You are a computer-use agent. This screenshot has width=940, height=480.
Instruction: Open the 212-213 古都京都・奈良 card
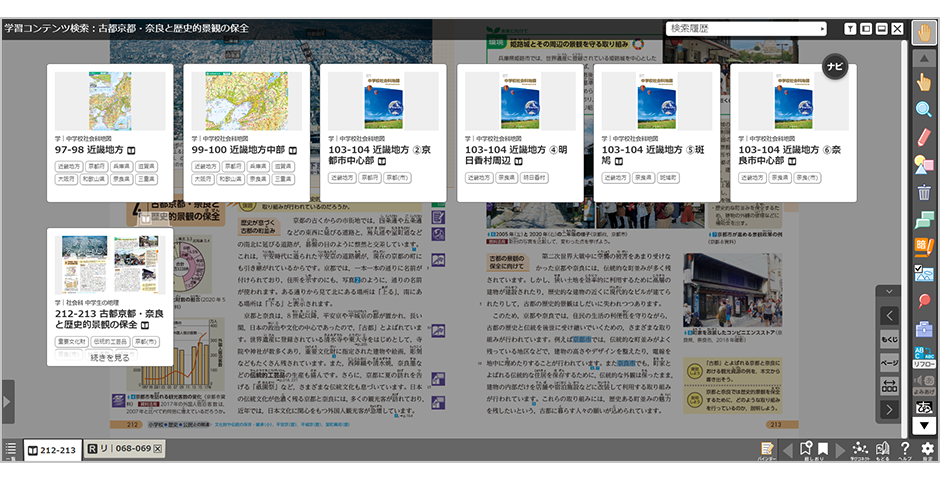pyautogui.click(x=110, y=297)
